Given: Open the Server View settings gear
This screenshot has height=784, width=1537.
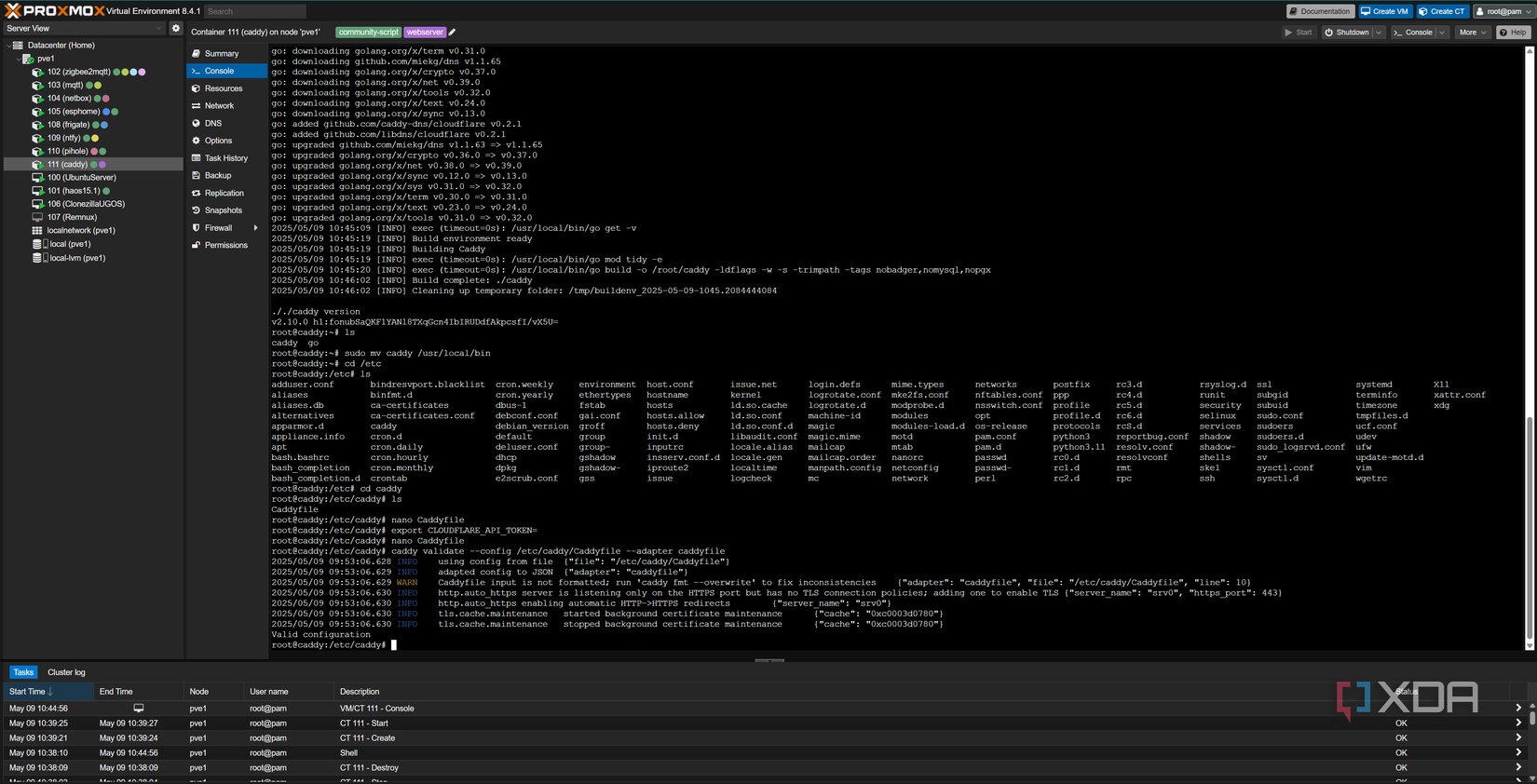Looking at the screenshot, I should pos(176,28).
